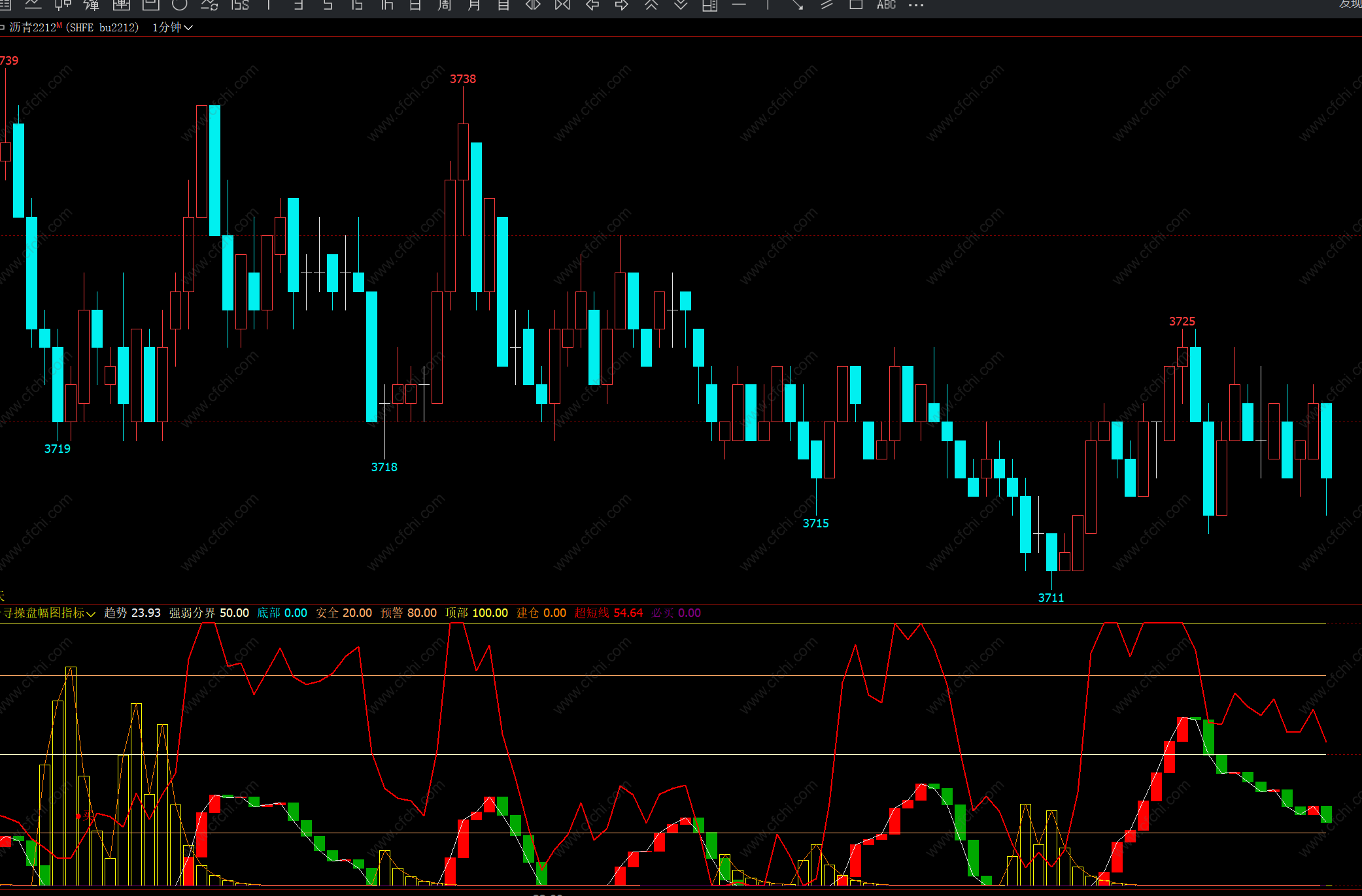Click the double up chevron icon
1362x896 pixels.
tap(651, 5)
